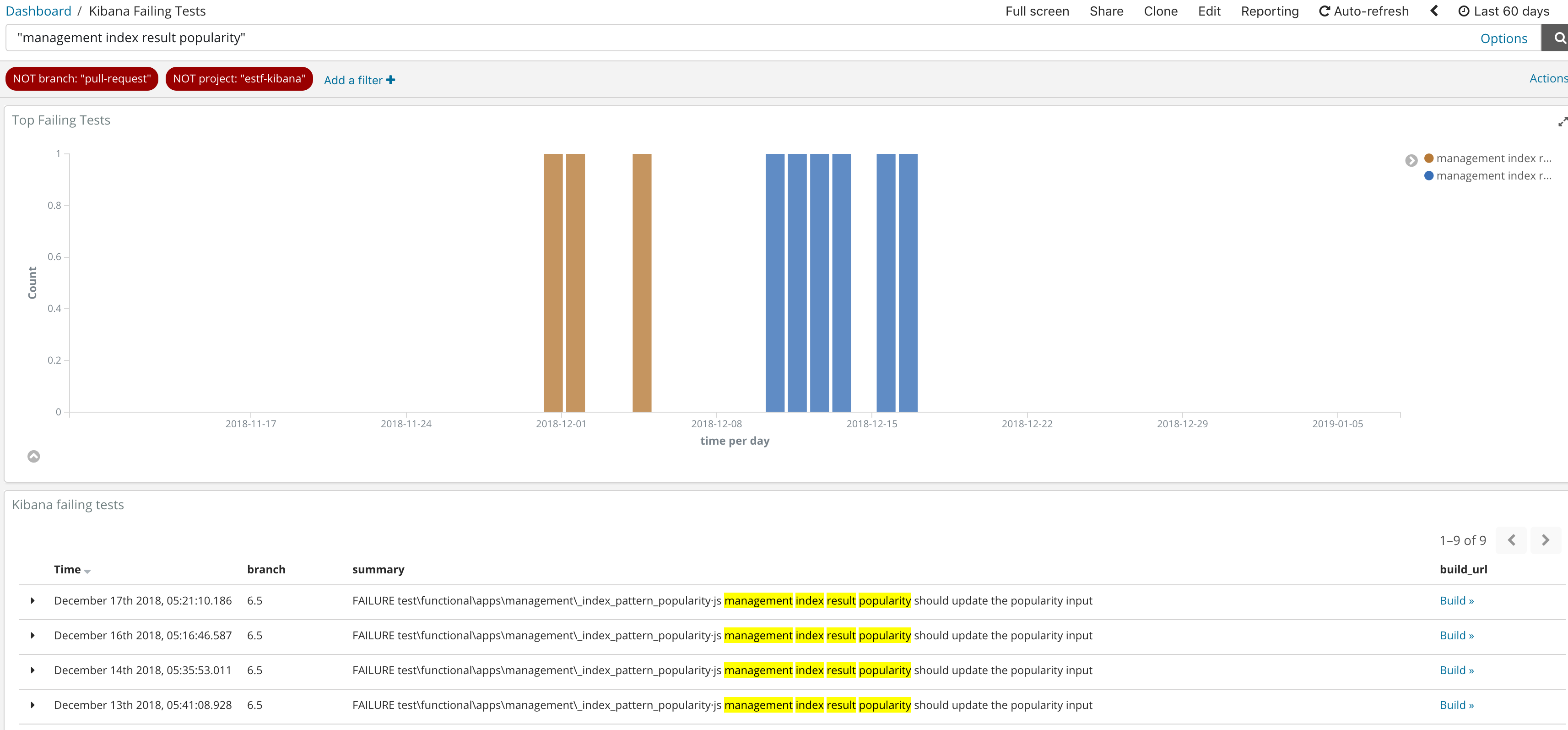Open the Reporting menu
Image resolution: width=1568 pixels, height=730 pixels.
tap(1270, 11)
